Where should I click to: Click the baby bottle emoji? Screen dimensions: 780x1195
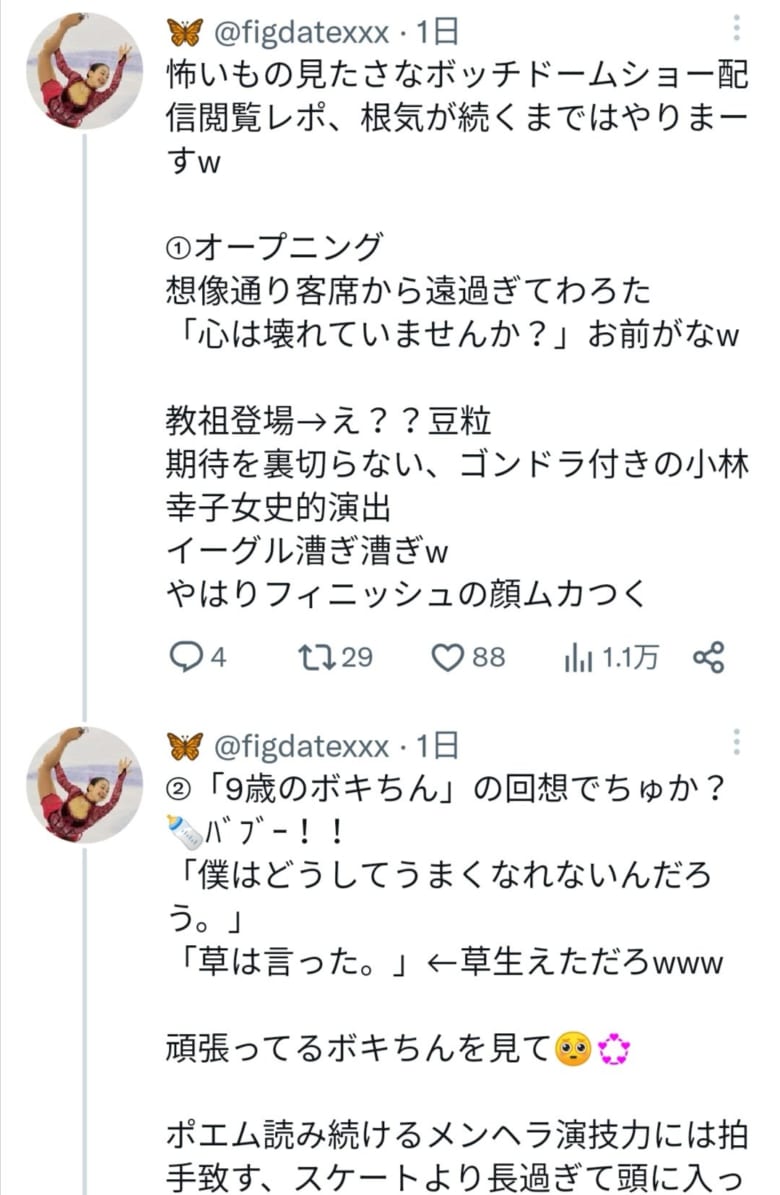tap(181, 831)
